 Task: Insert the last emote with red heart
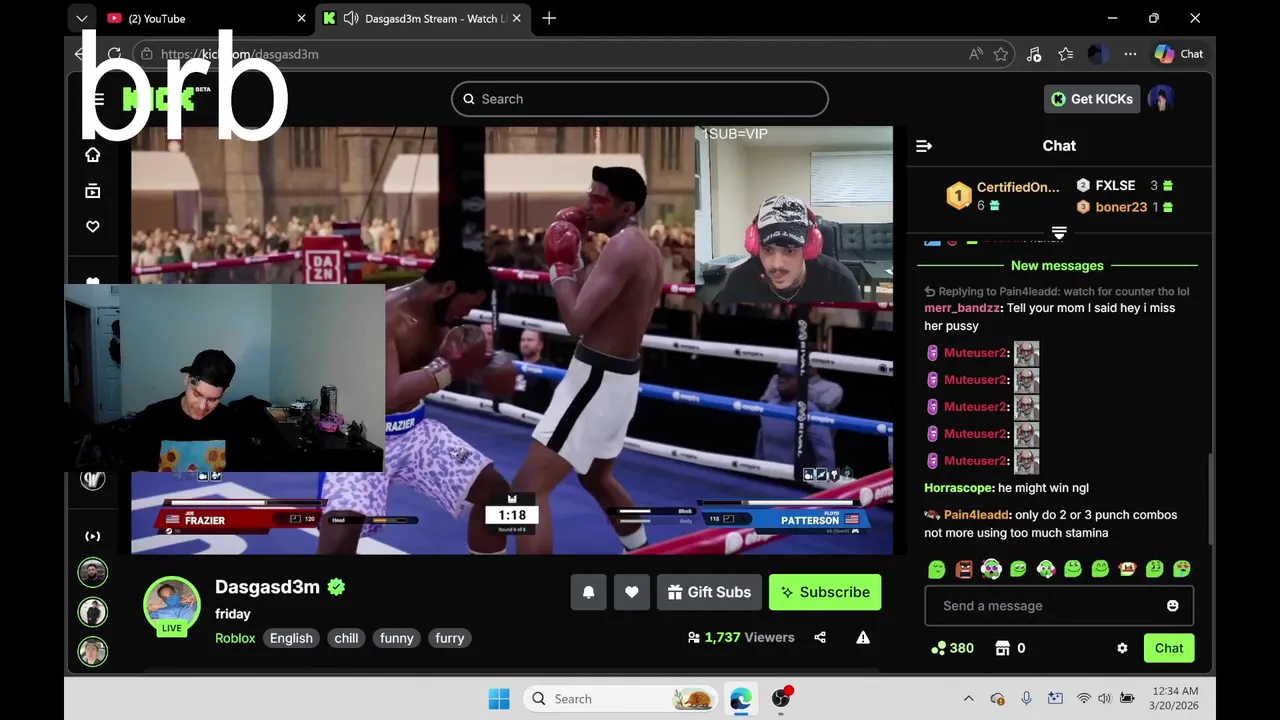(1182, 569)
